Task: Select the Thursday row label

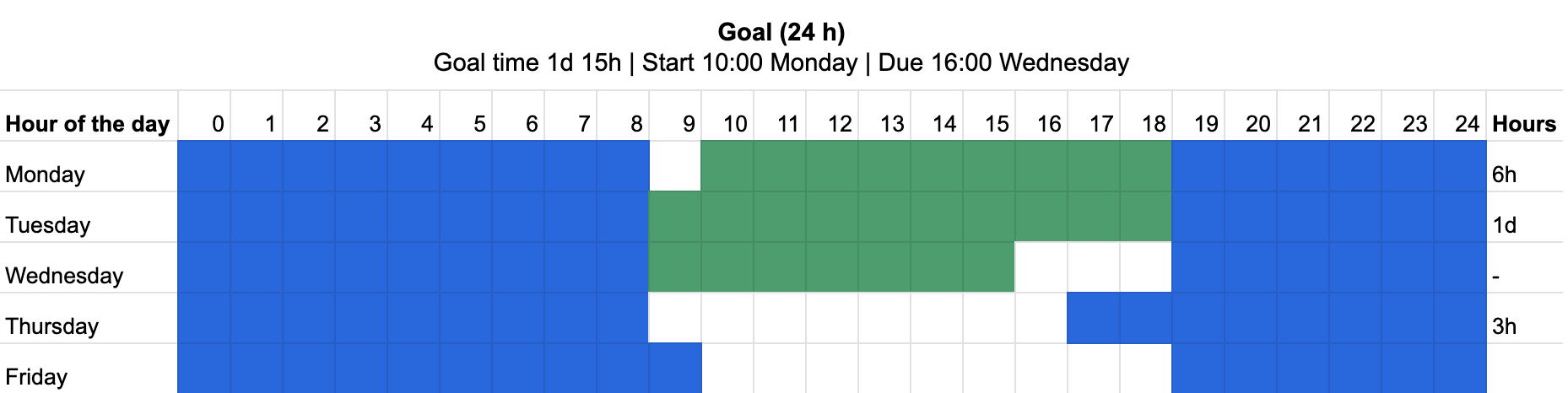Action: click(x=52, y=326)
